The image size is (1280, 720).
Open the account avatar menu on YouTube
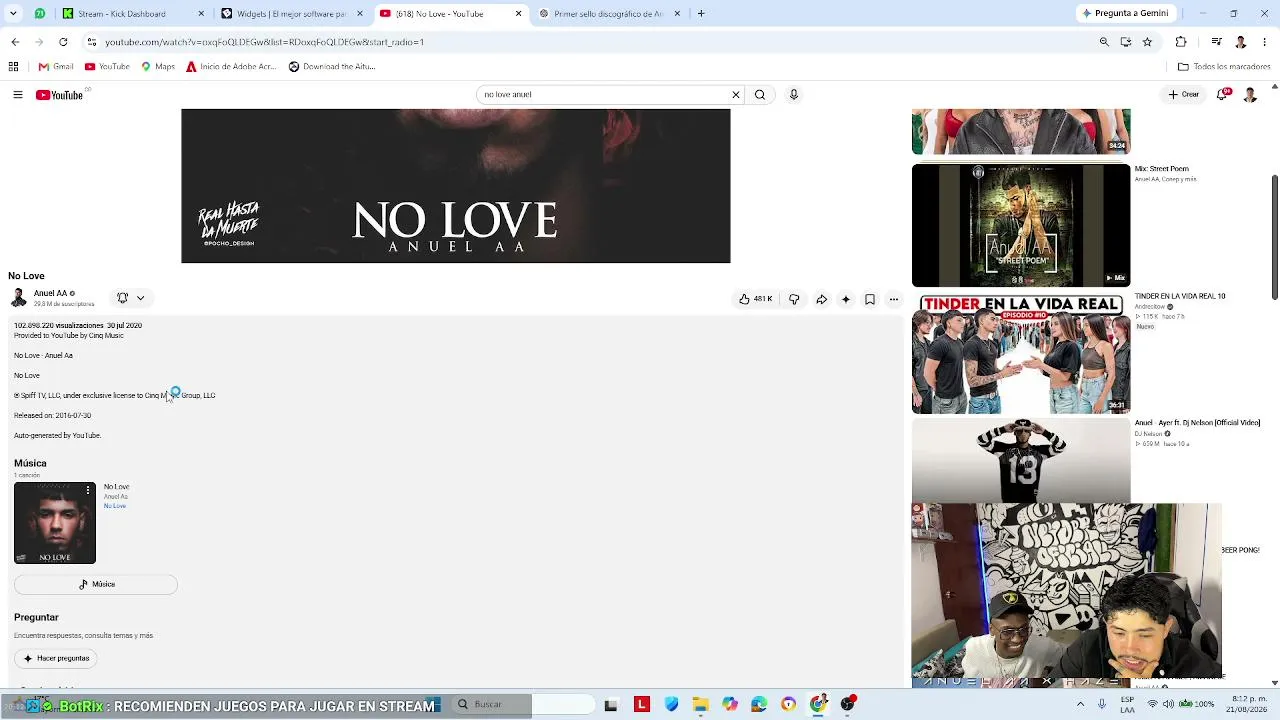point(1250,94)
